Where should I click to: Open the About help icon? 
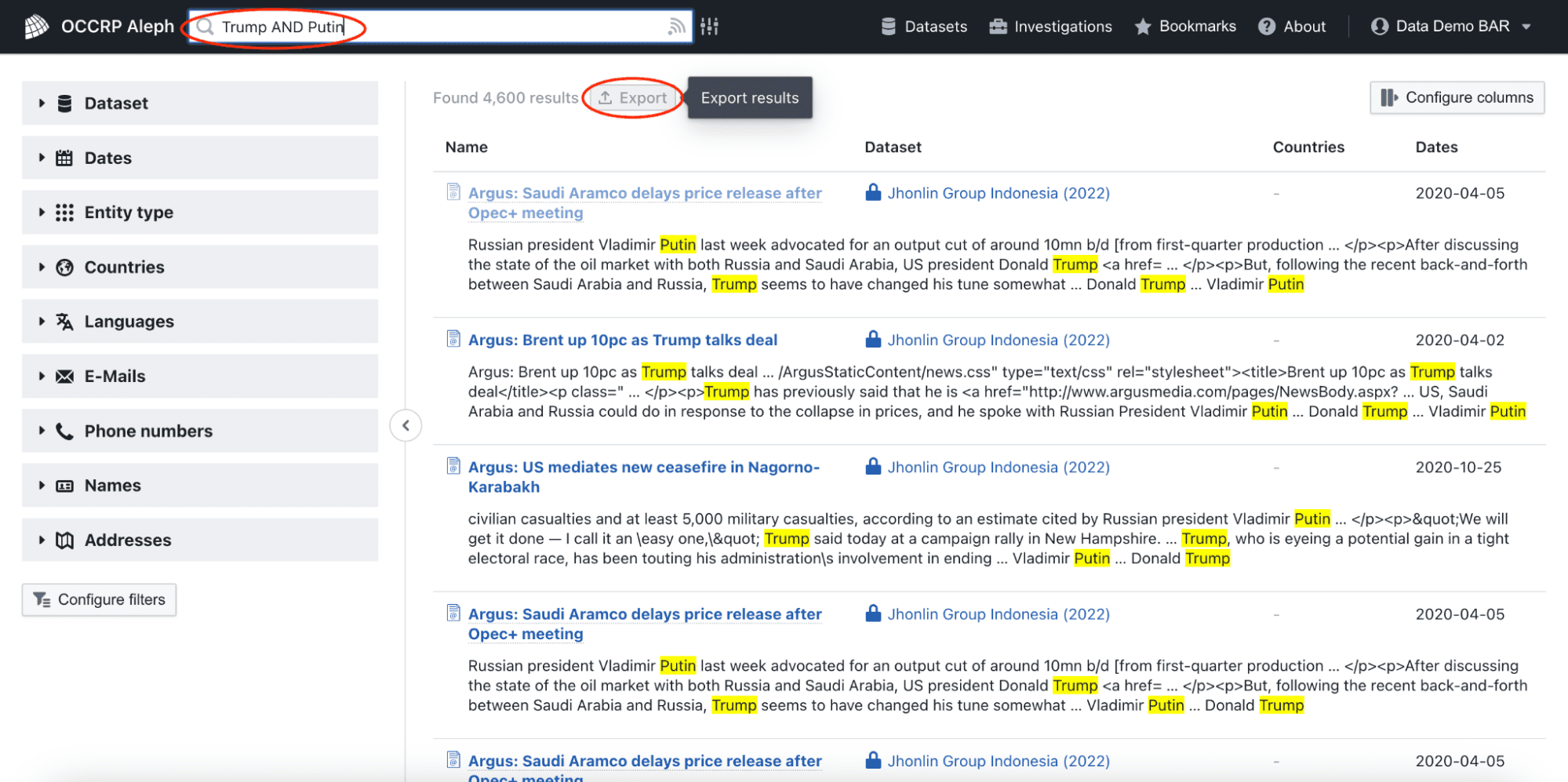click(1266, 27)
